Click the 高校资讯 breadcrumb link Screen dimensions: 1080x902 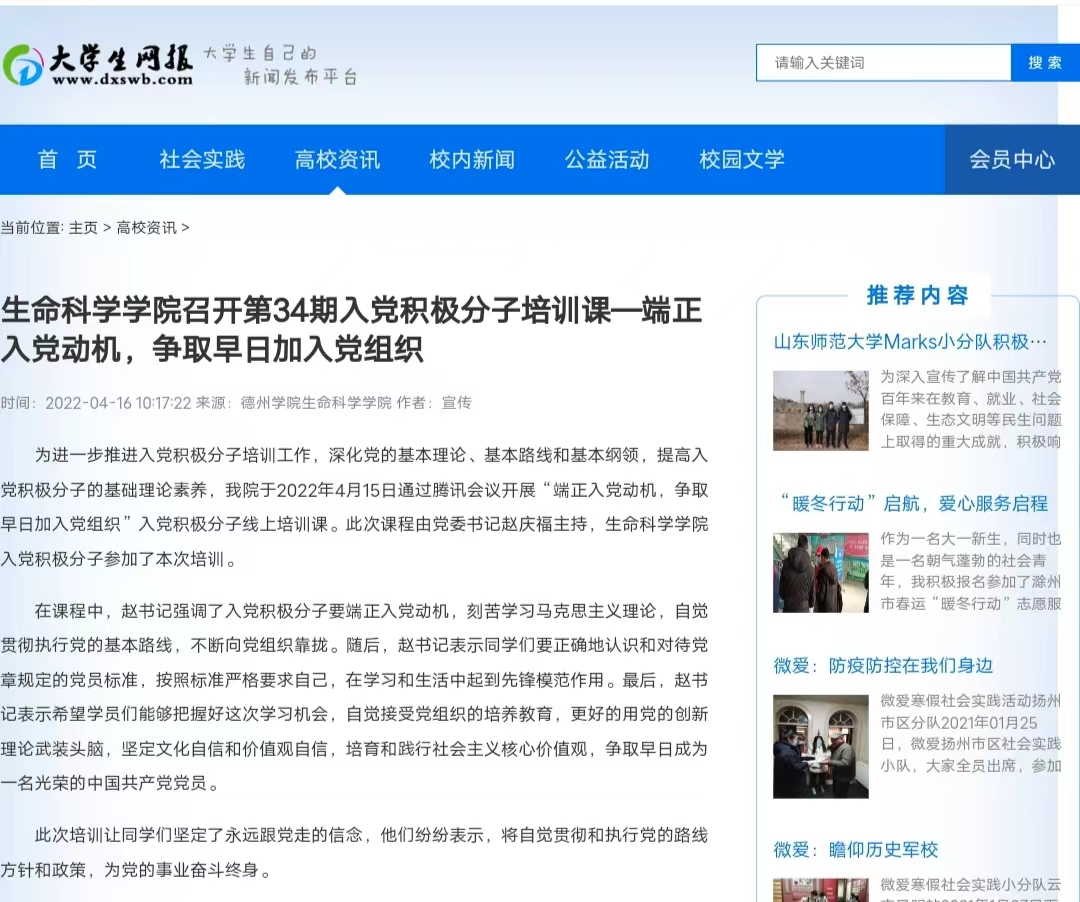146,228
